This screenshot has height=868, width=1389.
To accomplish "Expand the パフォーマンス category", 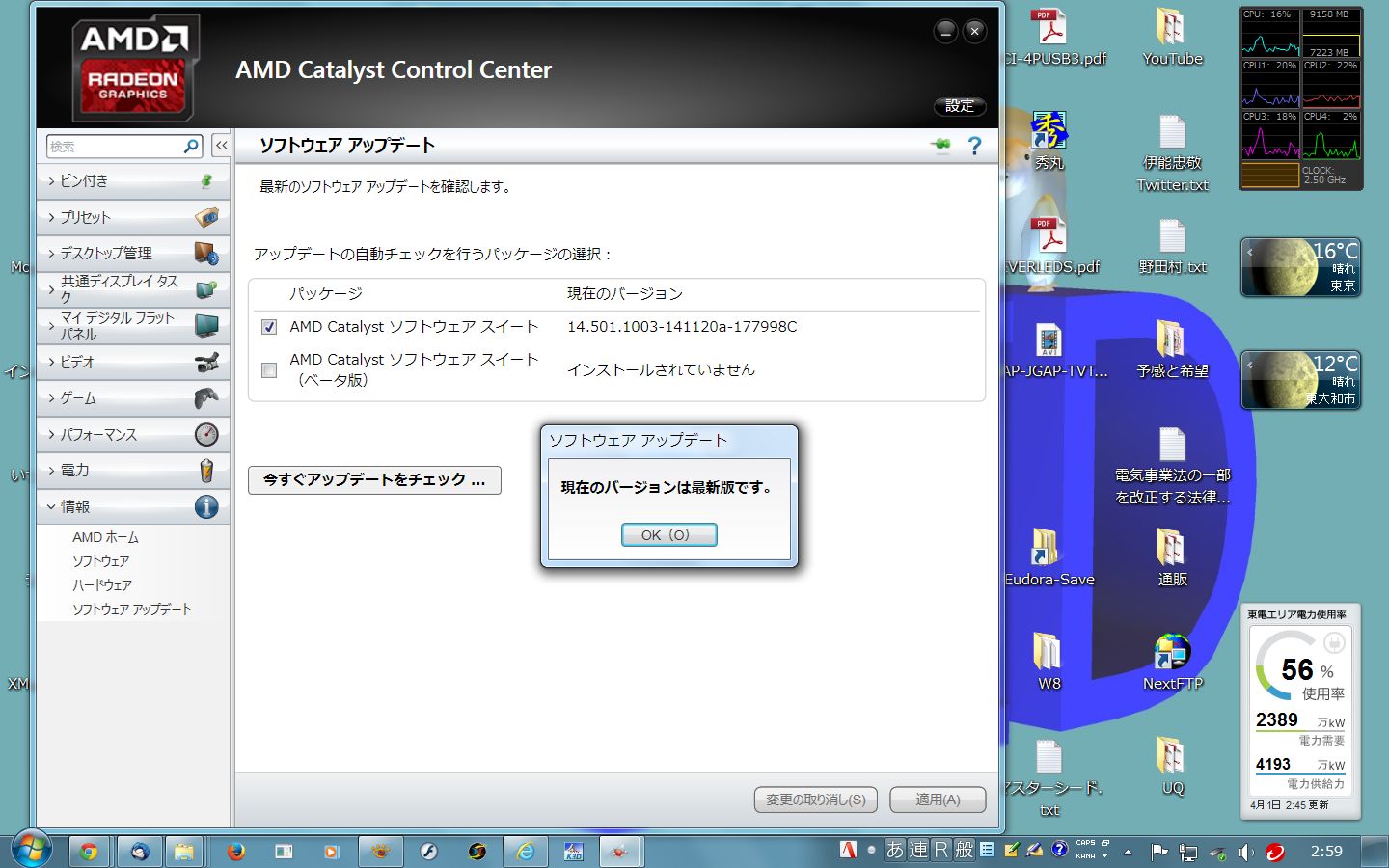I will pos(133,434).
